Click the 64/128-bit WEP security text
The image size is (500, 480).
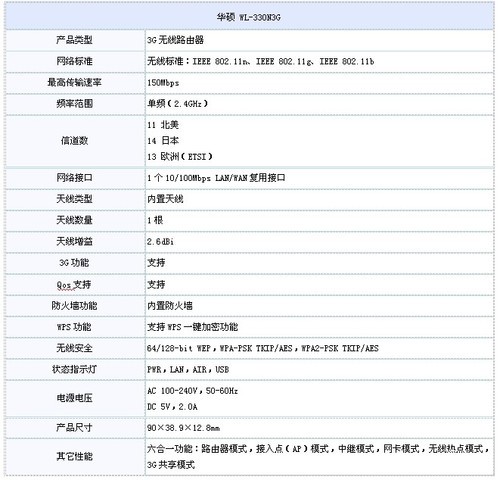[x=179, y=348]
